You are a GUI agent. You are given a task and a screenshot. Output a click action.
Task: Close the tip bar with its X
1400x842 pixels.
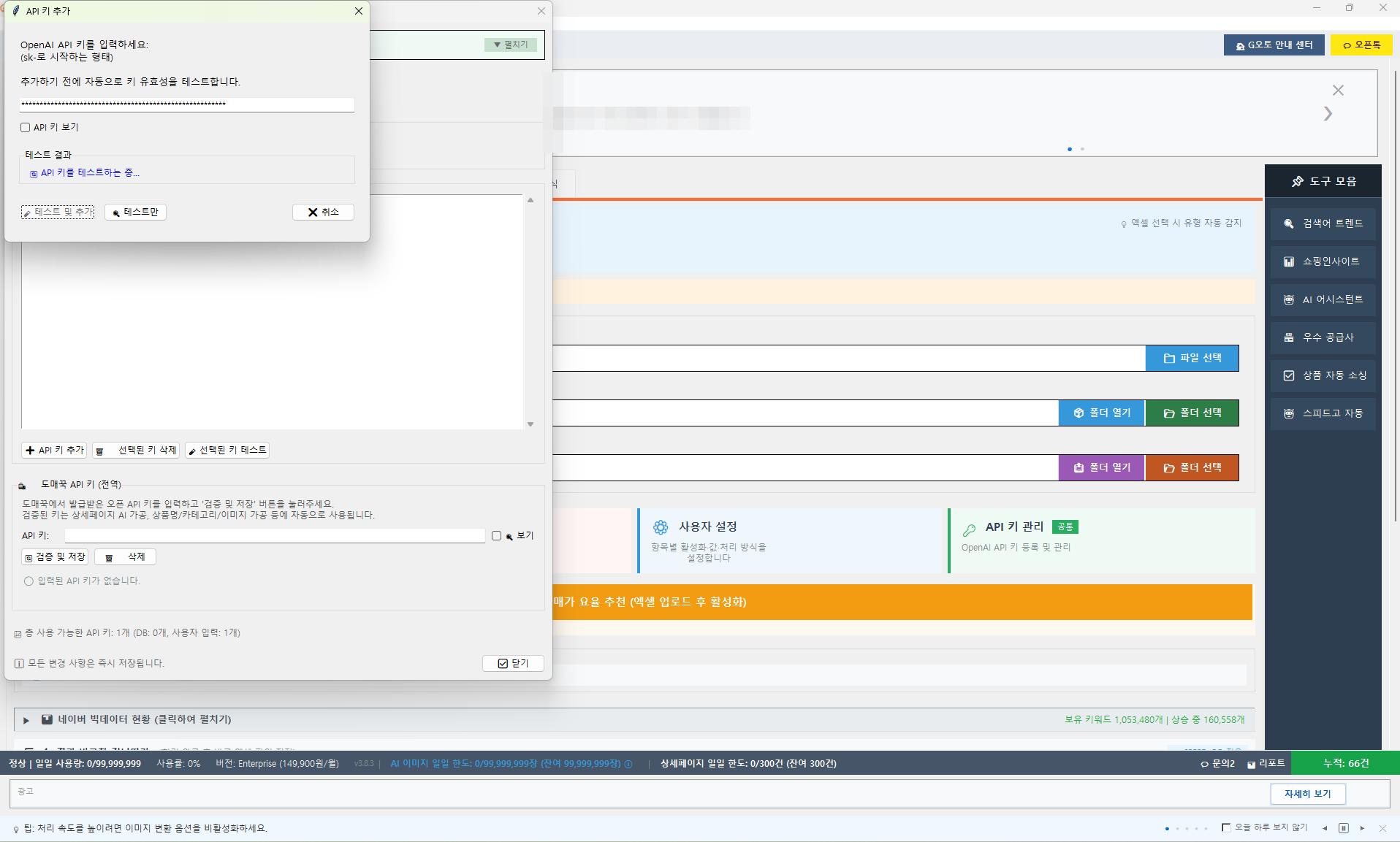1382,828
